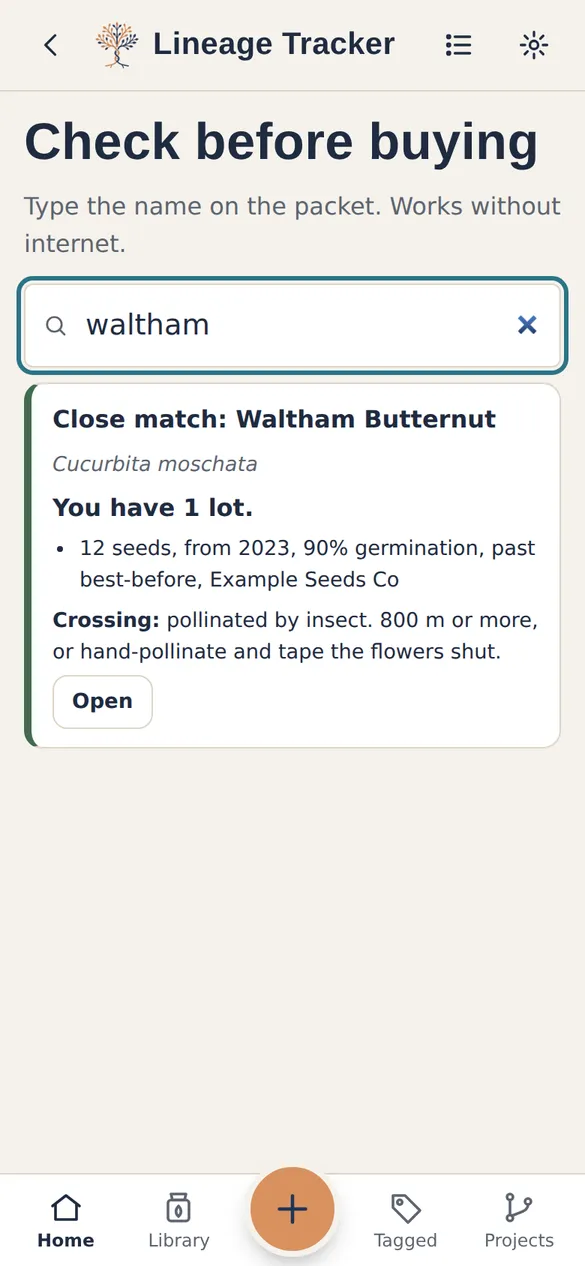Click the Lineage Tracker tree logo
Image resolution: width=585 pixels, height=1266 pixels.
click(x=117, y=45)
